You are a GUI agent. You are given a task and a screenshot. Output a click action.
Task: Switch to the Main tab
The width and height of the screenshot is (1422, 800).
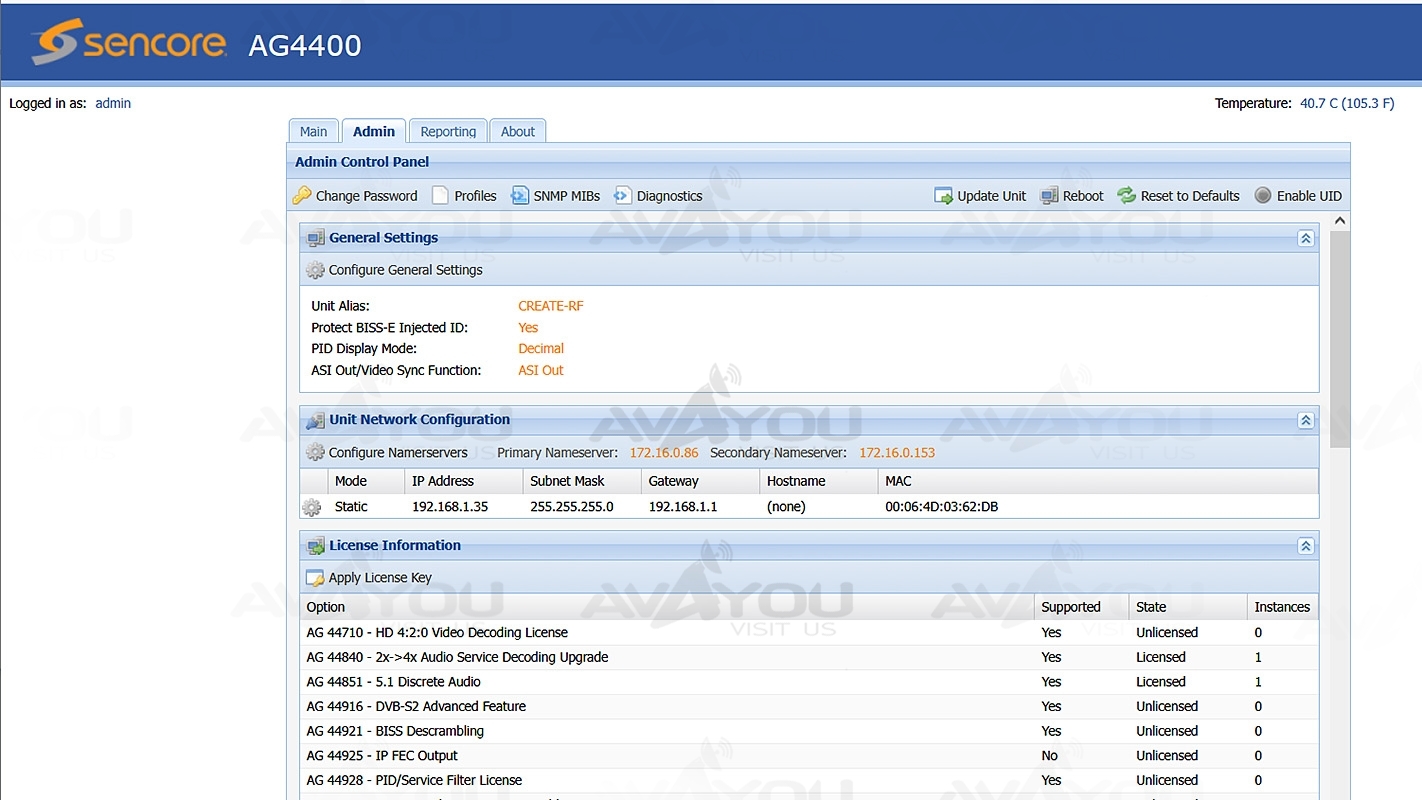[x=313, y=132]
